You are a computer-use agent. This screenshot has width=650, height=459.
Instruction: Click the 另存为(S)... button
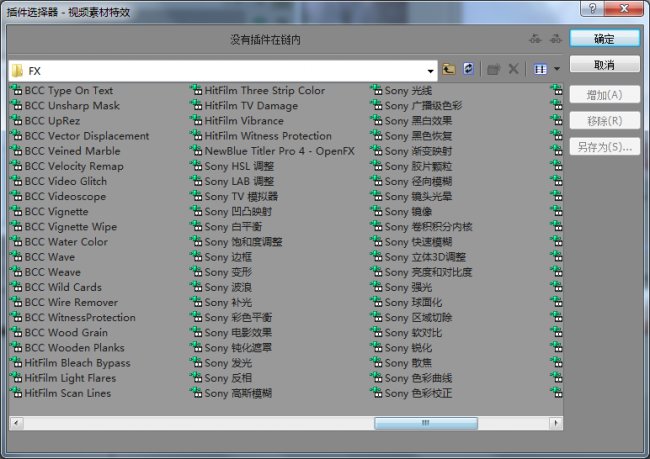[604, 147]
